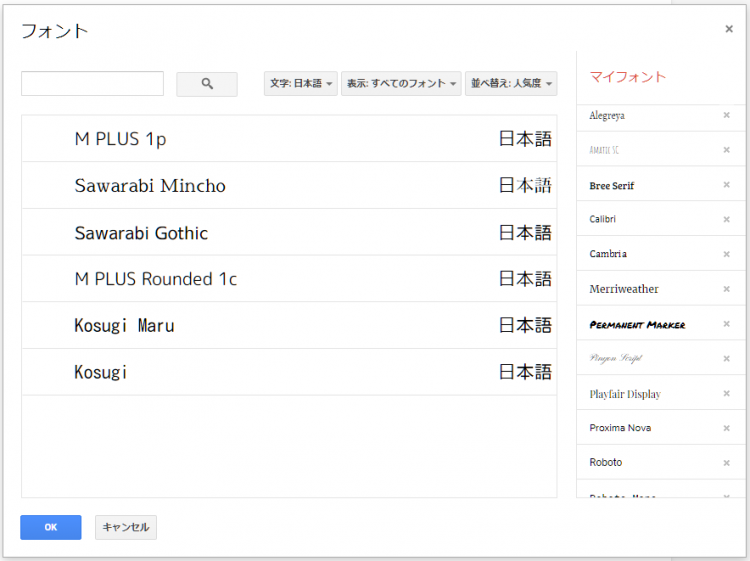This screenshot has width=750, height=561.
Task: Click the キャンセル button
Action: tap(126, 527)
